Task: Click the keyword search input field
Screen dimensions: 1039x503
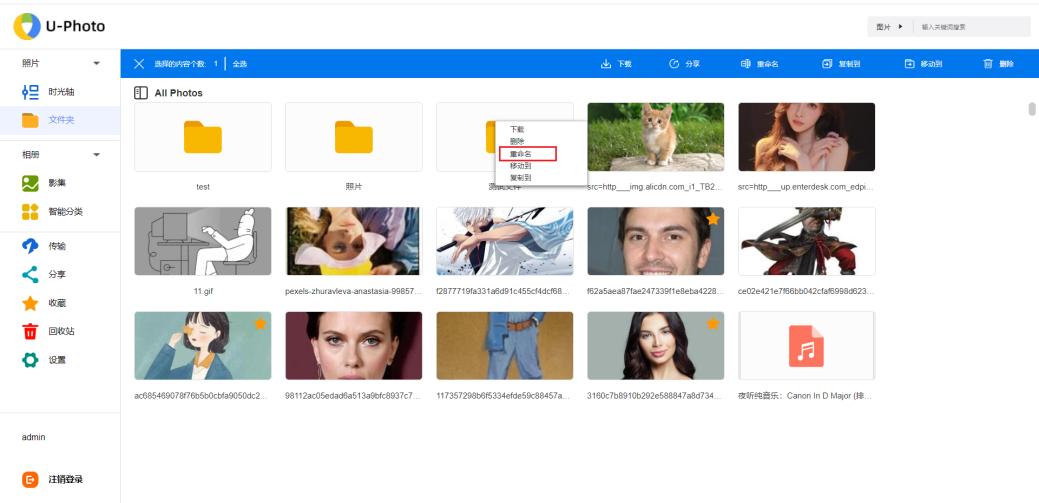Action: [x=970, y=27]
